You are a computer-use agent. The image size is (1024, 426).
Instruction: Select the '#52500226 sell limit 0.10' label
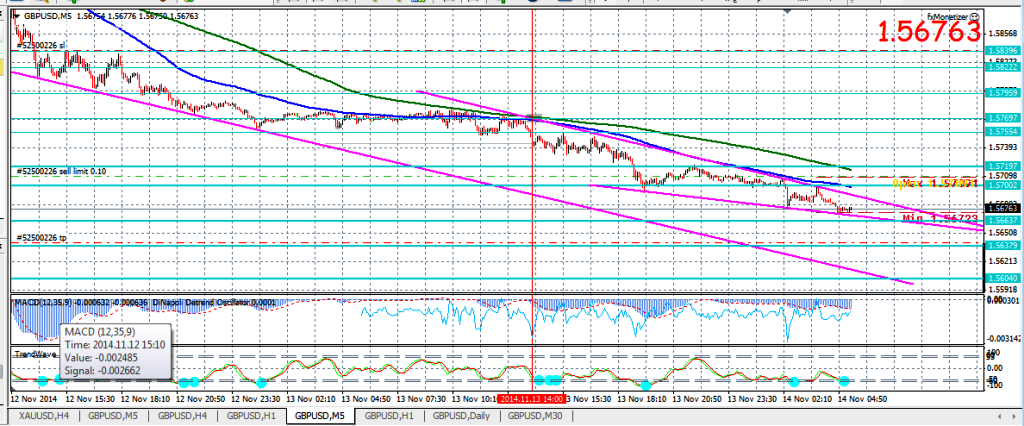point(61,171)
